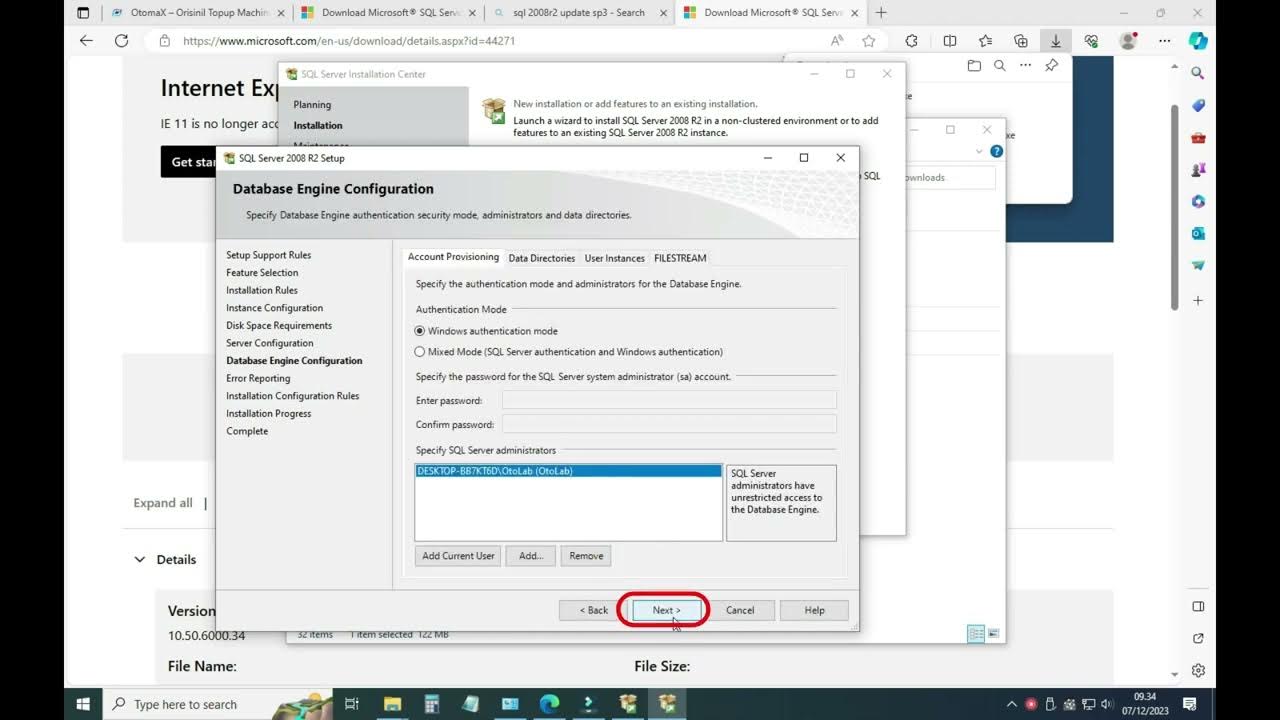The width and height of the screenshot is (1280, 720).
Task: Open Browser essentials heart icon
Action: [x=1091, y=41]
